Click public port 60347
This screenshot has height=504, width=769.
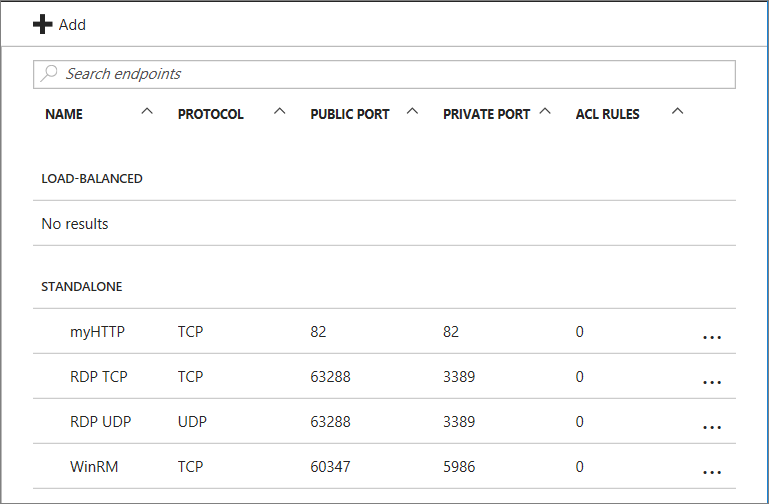coord(330,467)
